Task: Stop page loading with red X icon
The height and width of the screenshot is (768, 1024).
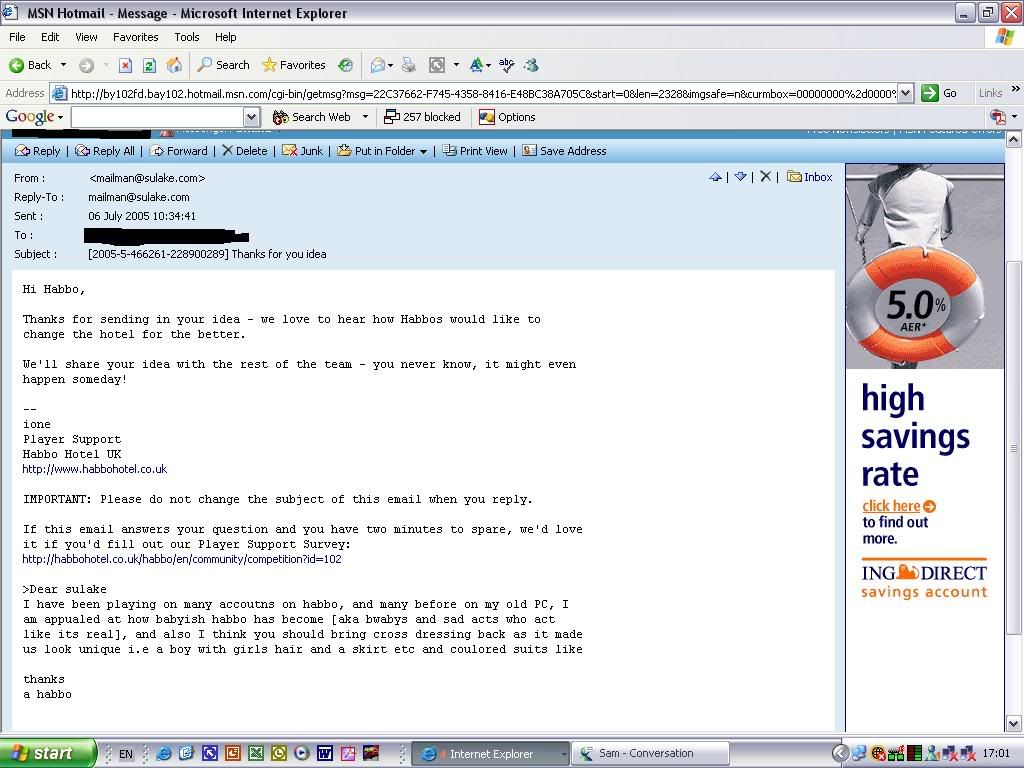Action: tap(125, 65)
